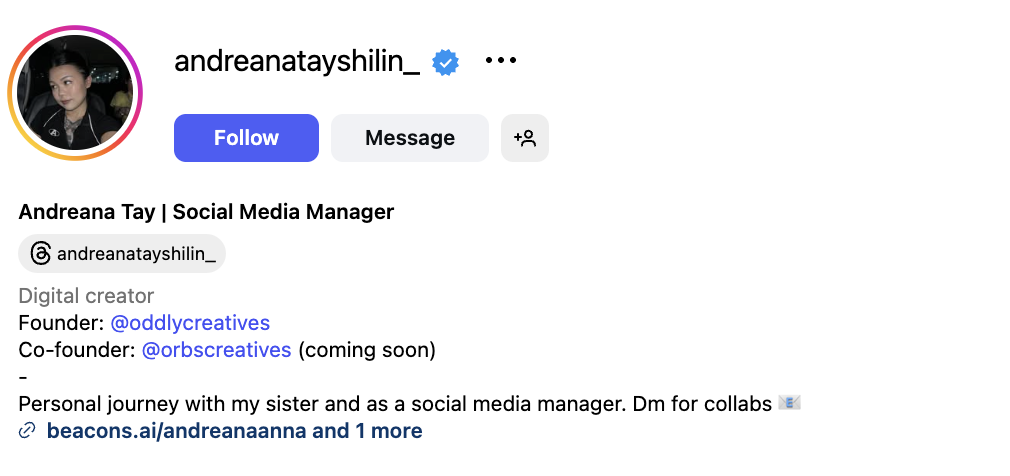
Task: Click the Threads logo icon
Action: pos(40,254)
